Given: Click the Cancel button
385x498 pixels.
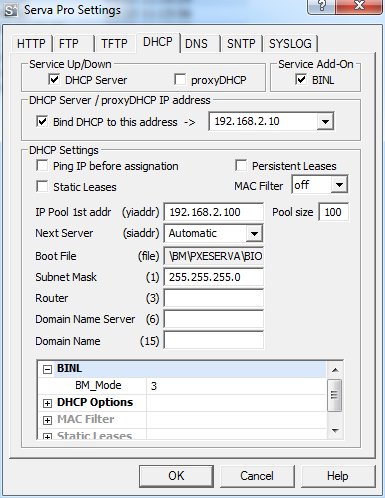Looking at the screenshot, I should tap(257, 476).
